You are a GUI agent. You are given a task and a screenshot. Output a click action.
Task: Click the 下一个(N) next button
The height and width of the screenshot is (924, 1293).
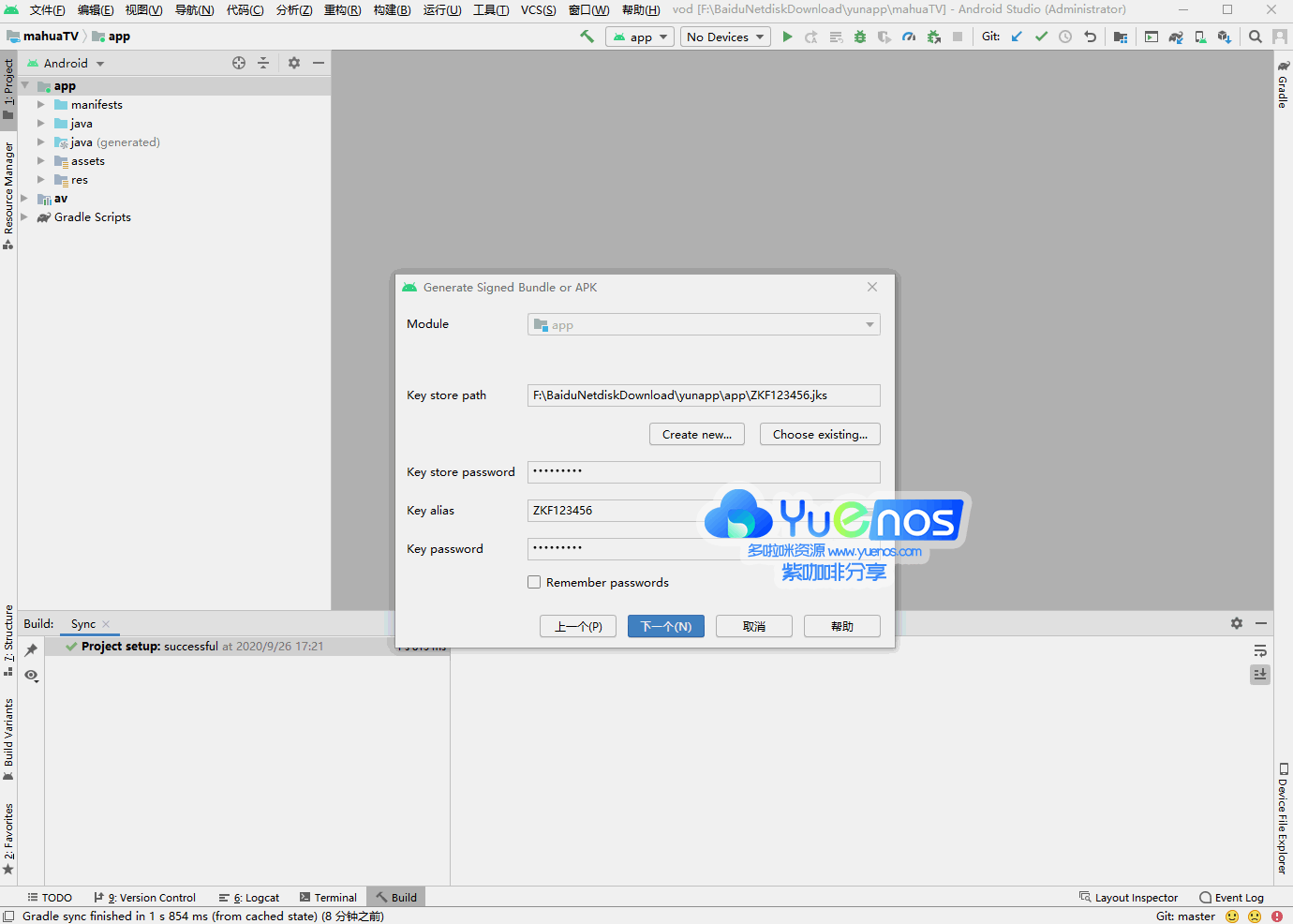pos(665,626)
